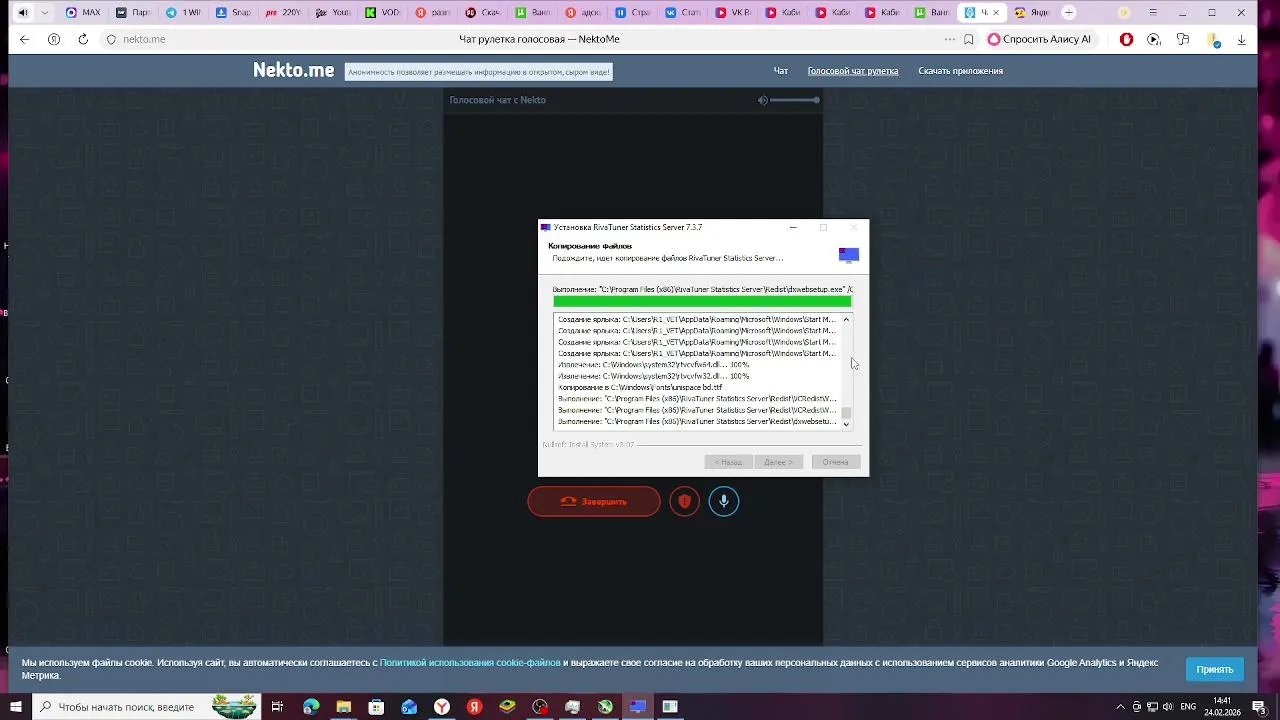
Task: Go back in the browser
Action: [x=24, y=39]
